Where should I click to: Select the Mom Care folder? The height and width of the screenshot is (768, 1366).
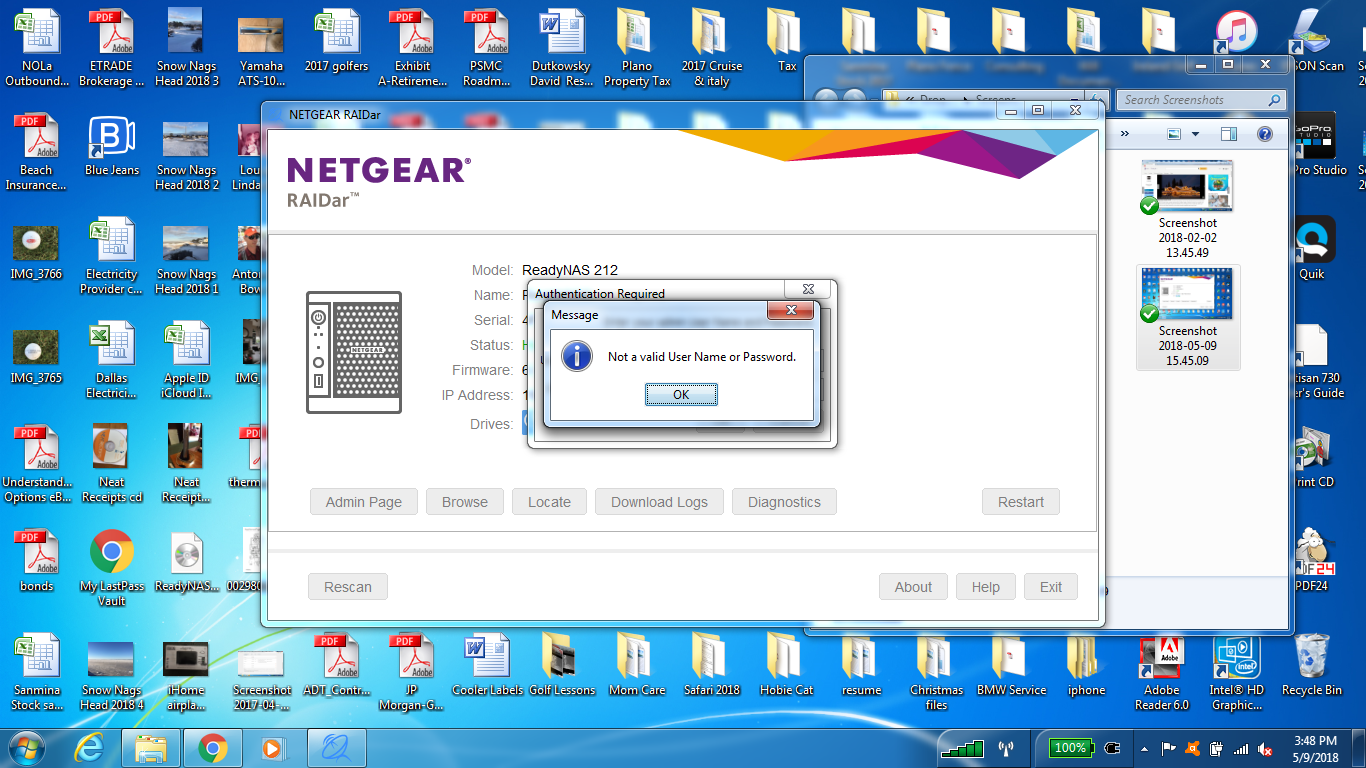point(637,664)
